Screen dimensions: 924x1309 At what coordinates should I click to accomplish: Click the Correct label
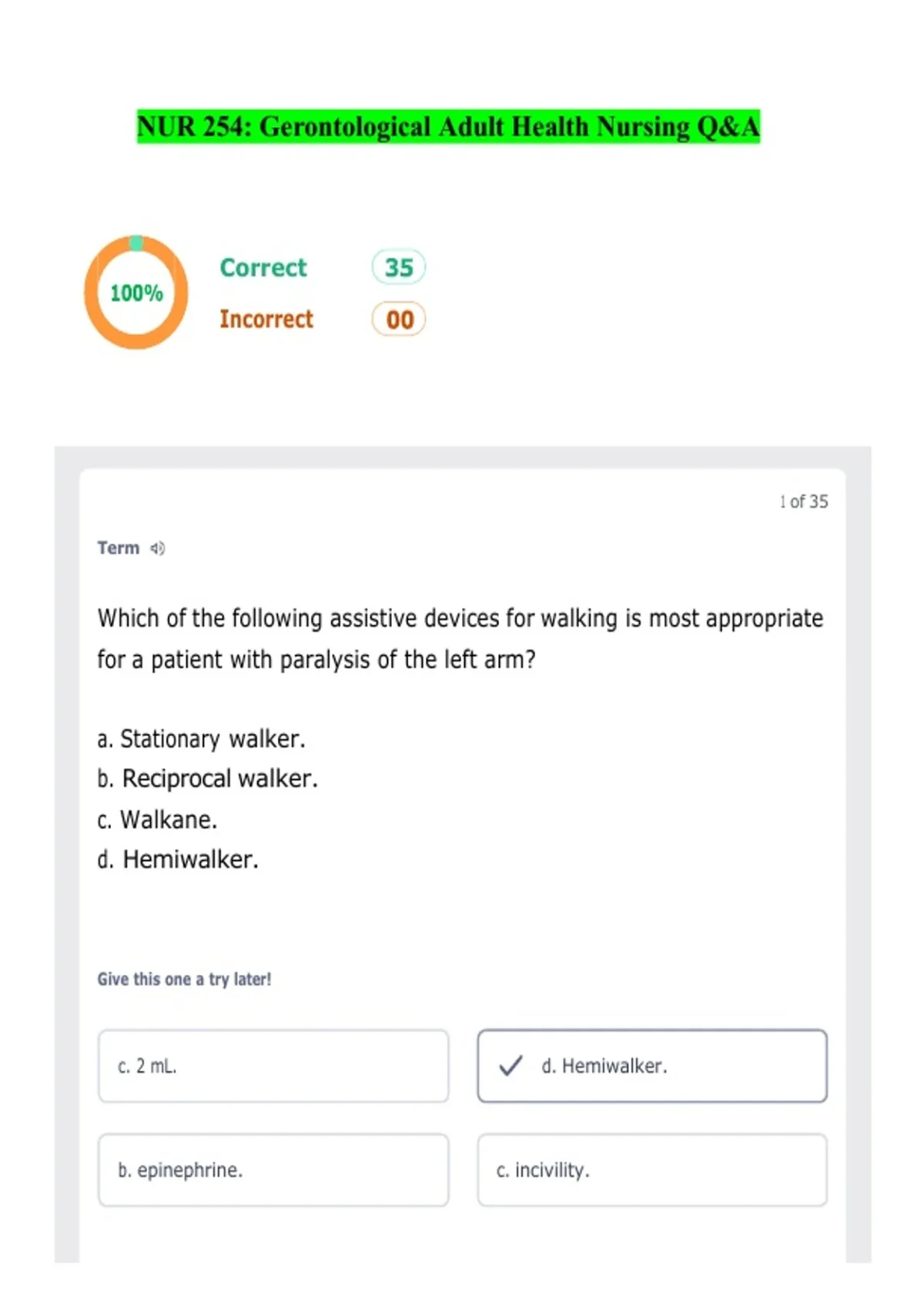pyautogui.click(x=263, y=267)
